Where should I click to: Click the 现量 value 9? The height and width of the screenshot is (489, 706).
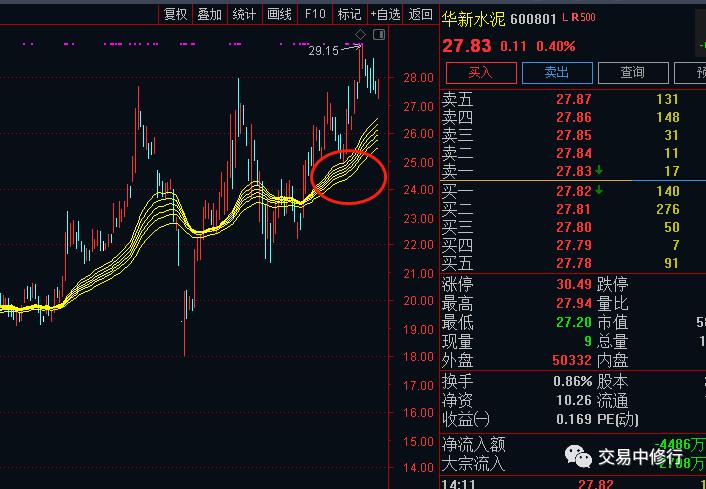588,341
